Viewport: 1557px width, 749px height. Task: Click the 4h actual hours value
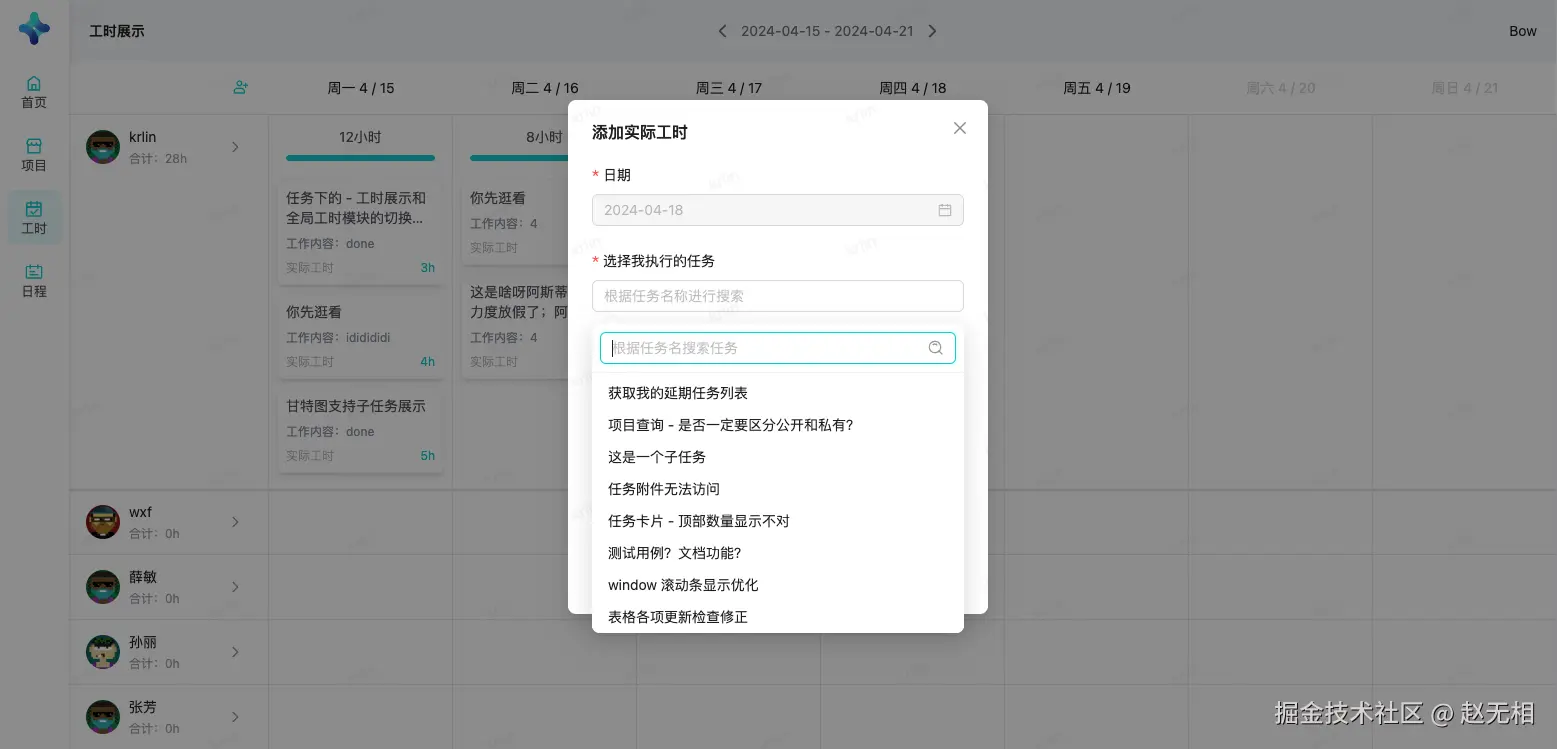click(428, 362)
